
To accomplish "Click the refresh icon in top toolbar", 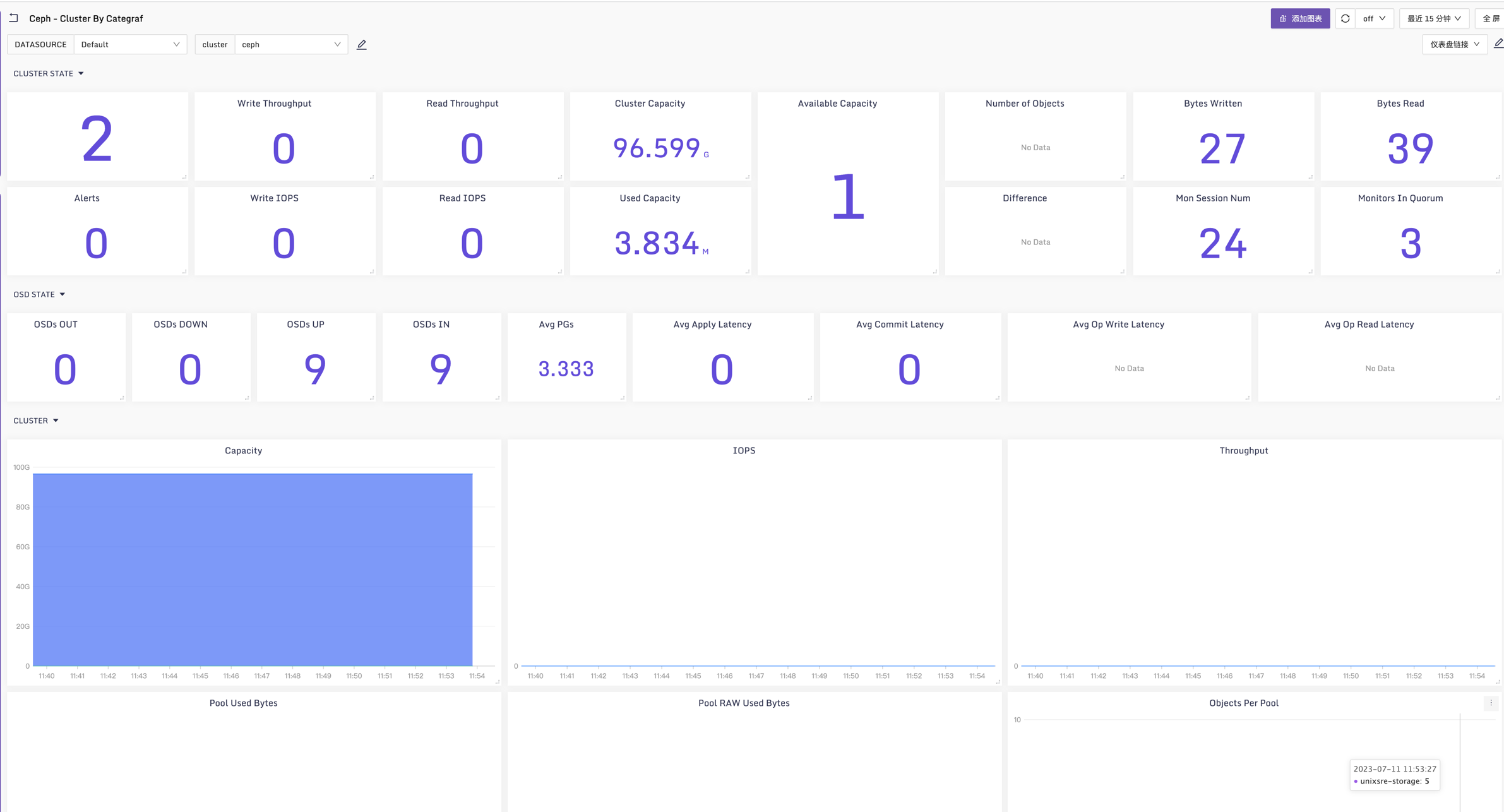I will [1345, 19].
